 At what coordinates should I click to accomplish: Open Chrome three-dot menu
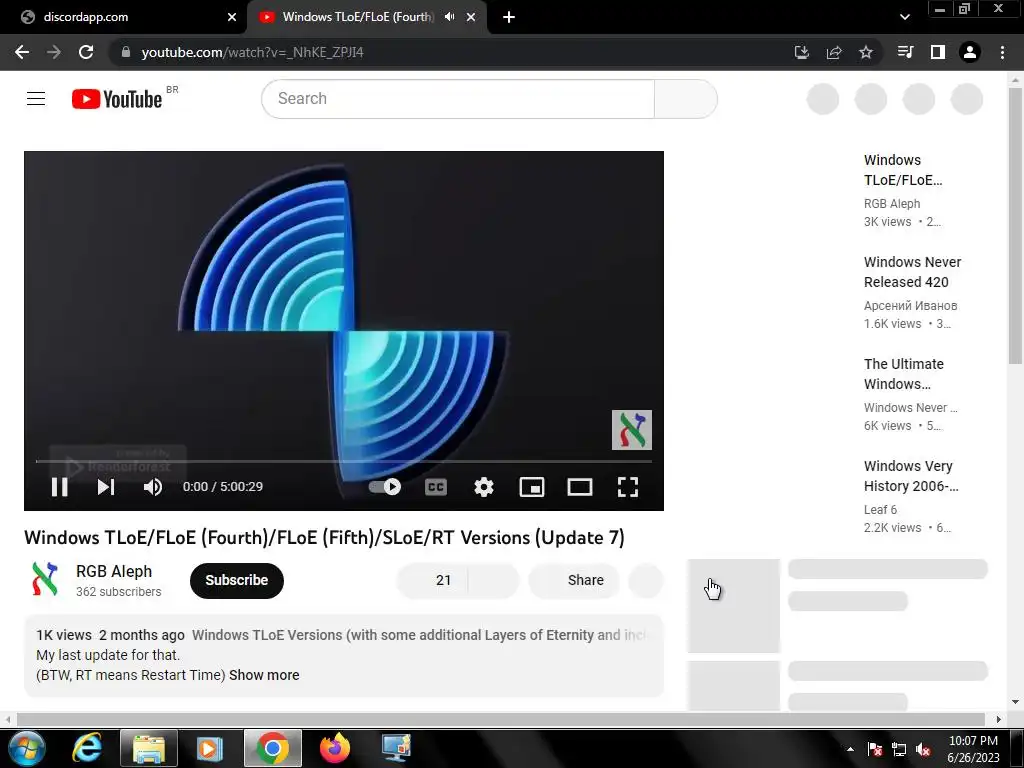[x=1002, y=52]
